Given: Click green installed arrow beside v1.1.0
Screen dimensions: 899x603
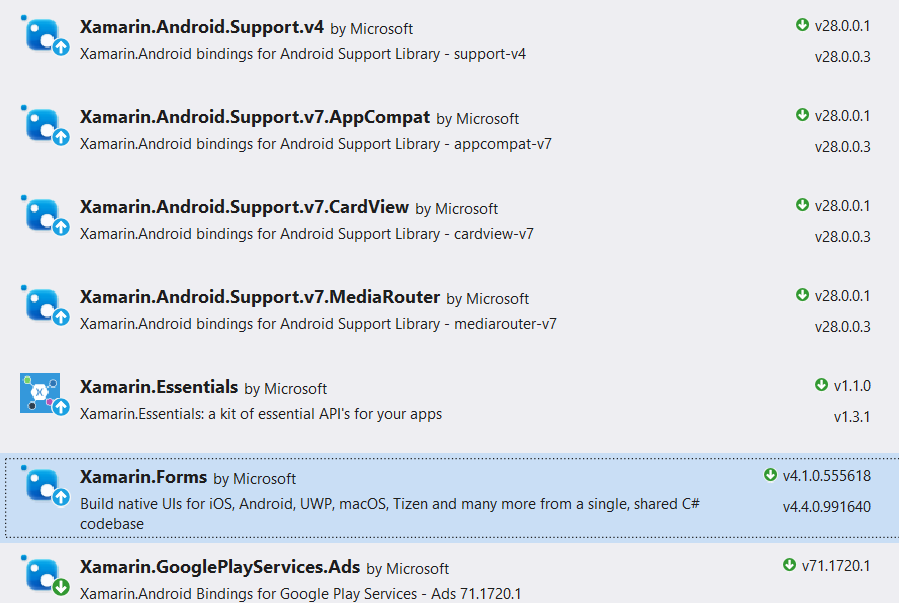Looking at the screenshot, I should point(822,385).
